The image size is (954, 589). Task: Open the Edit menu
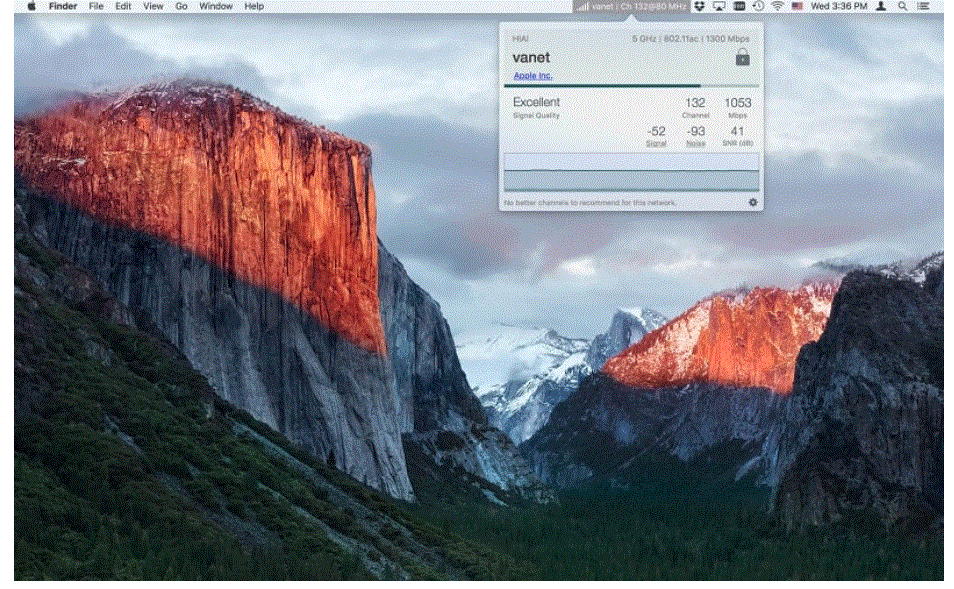tap(123, 6)
